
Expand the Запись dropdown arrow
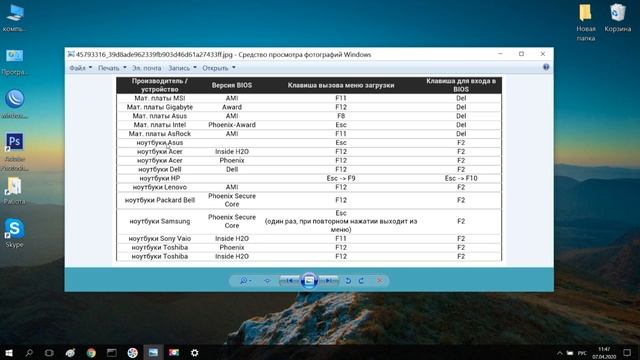(x=195, y=68)
